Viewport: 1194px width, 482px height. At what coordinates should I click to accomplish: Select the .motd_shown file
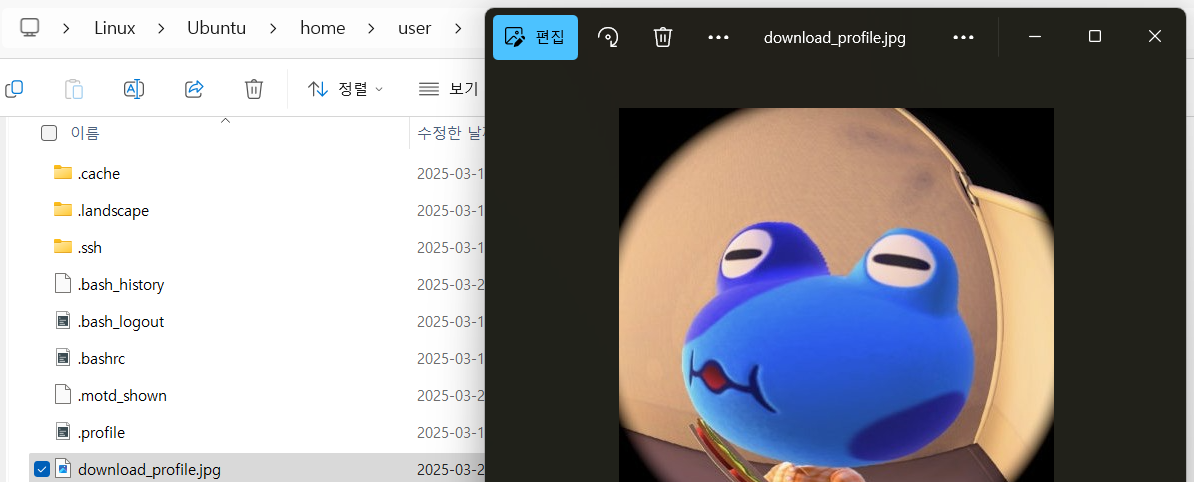pyautogui.click(x=122, y=396)
